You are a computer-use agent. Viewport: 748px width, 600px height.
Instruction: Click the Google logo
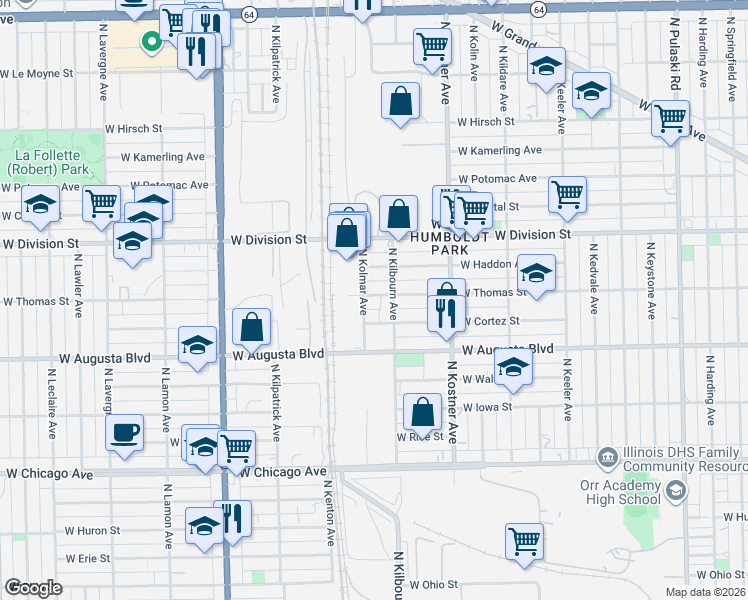(33, 588)
